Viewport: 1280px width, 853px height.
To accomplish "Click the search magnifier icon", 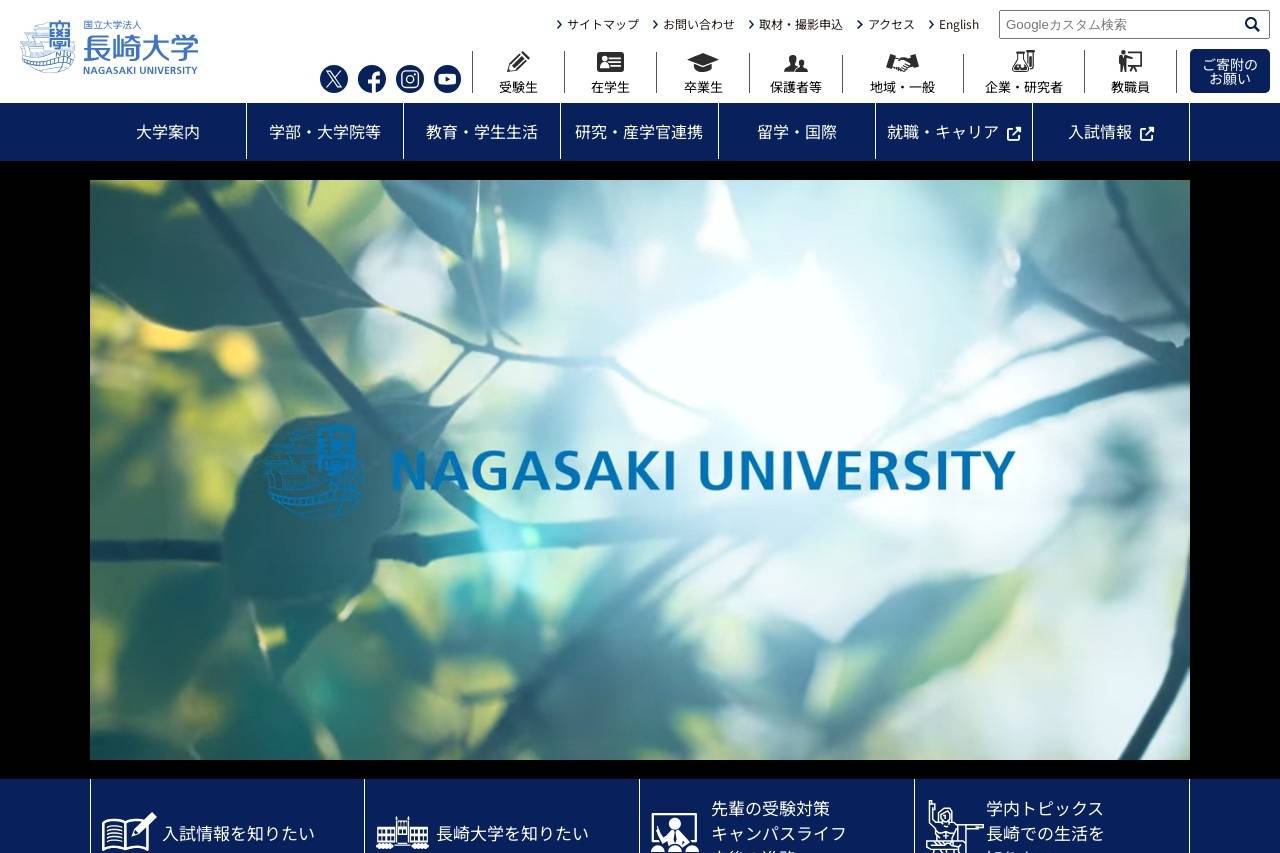I will click(1252, 24).
